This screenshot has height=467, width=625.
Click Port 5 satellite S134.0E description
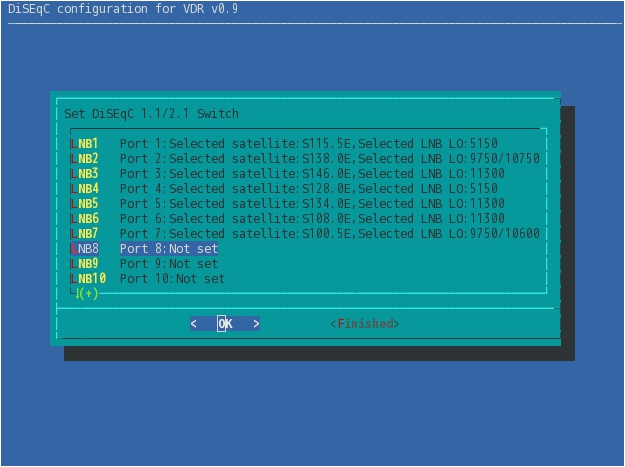pos(326,204)
